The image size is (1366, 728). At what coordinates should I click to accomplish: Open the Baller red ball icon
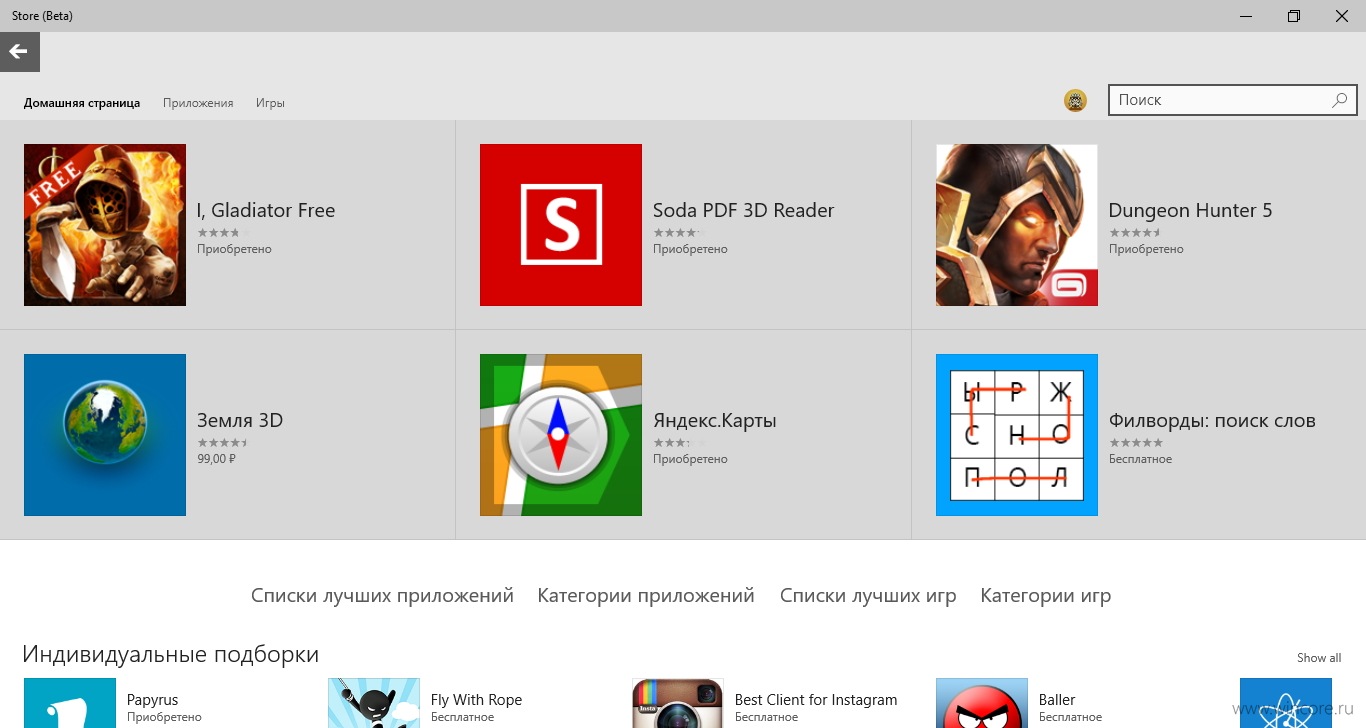[982, 703]
